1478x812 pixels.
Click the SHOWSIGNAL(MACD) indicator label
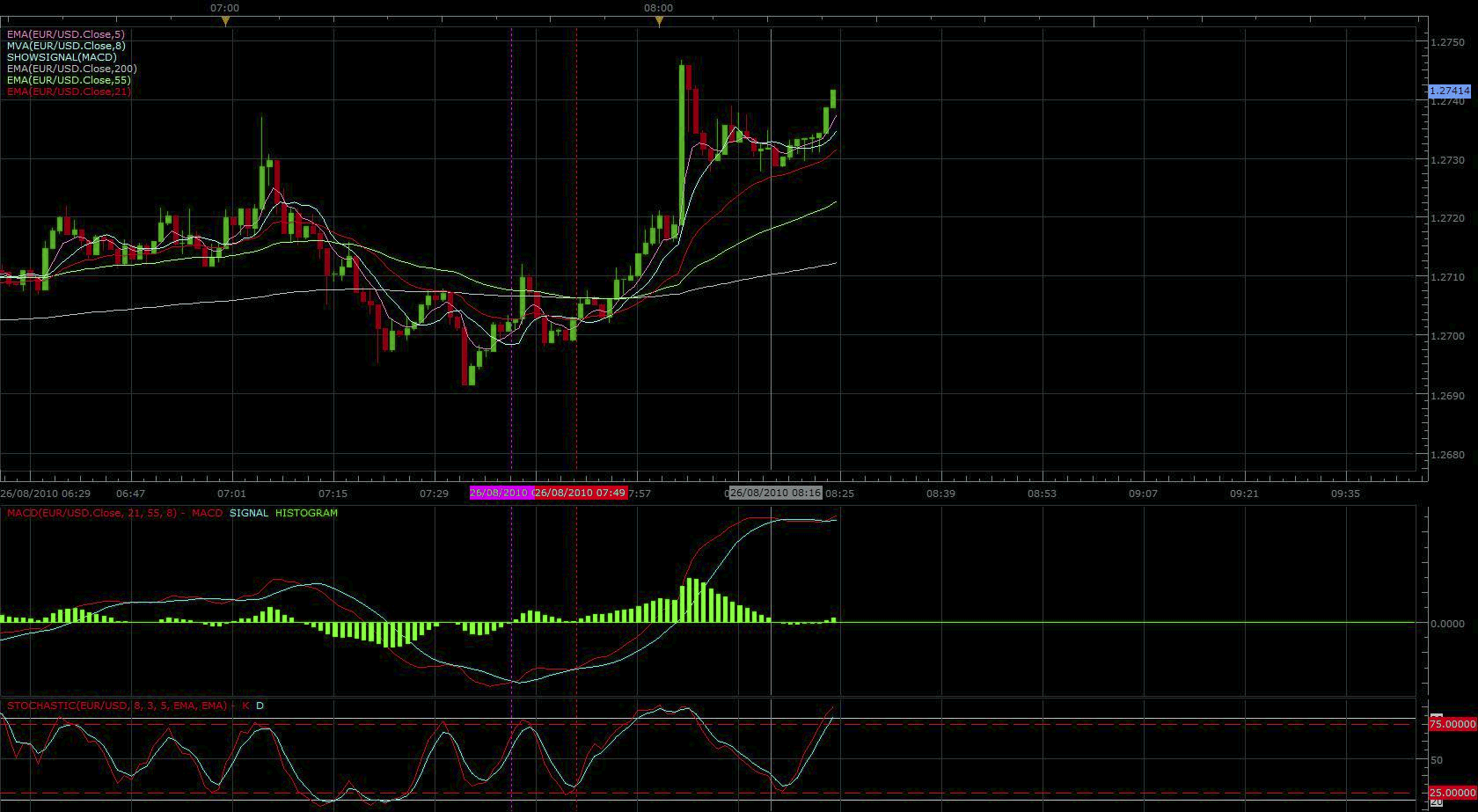[62, 57]
